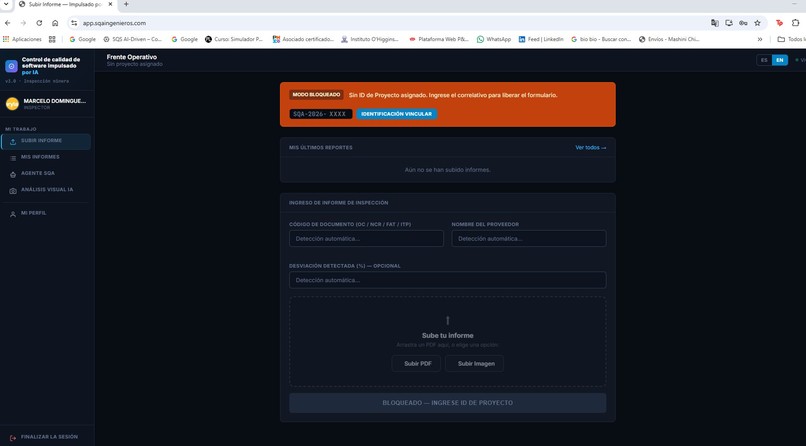
Task: Click the install app icon in address bar
Action: tap(729, 23)
